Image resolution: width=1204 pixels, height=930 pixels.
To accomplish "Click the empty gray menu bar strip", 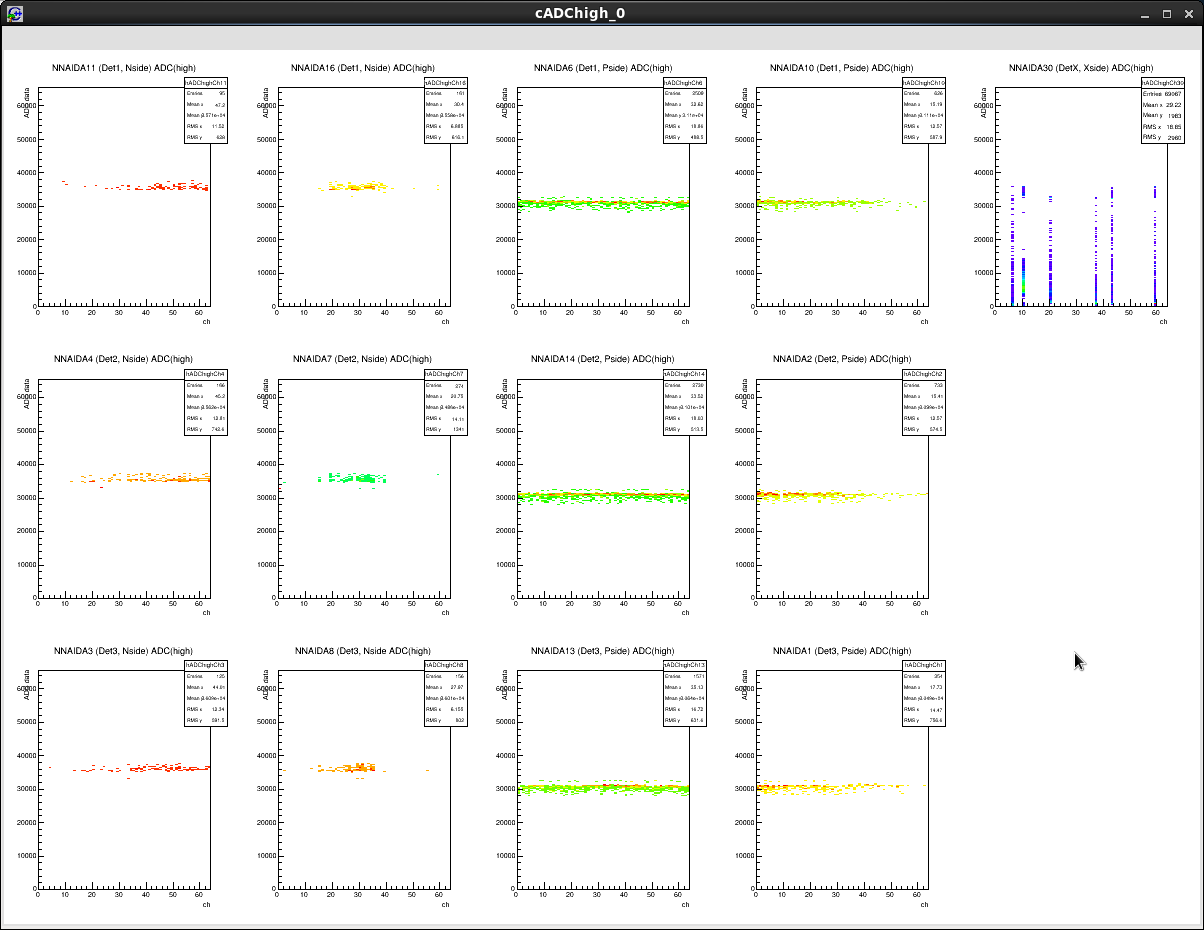I will (x=600, y=38).
